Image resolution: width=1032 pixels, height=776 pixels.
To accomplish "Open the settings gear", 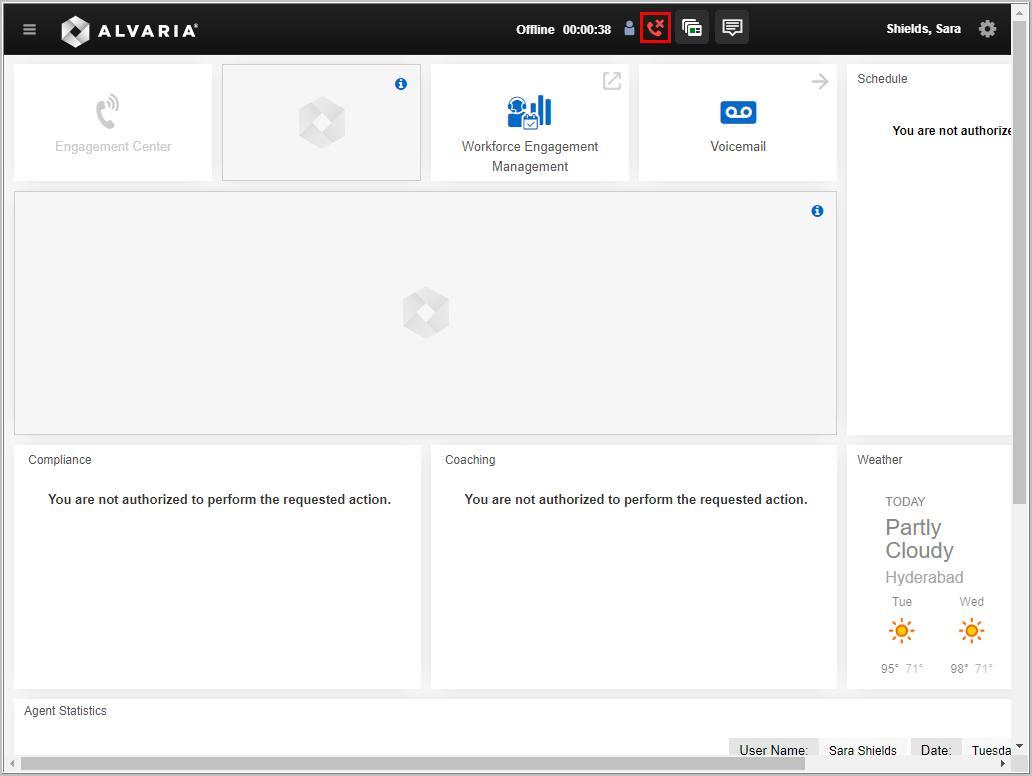I will click(x=987, y=29).
